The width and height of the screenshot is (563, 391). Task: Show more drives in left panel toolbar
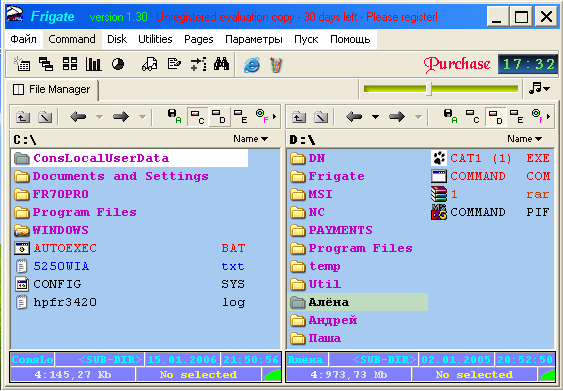coord(275,117)
